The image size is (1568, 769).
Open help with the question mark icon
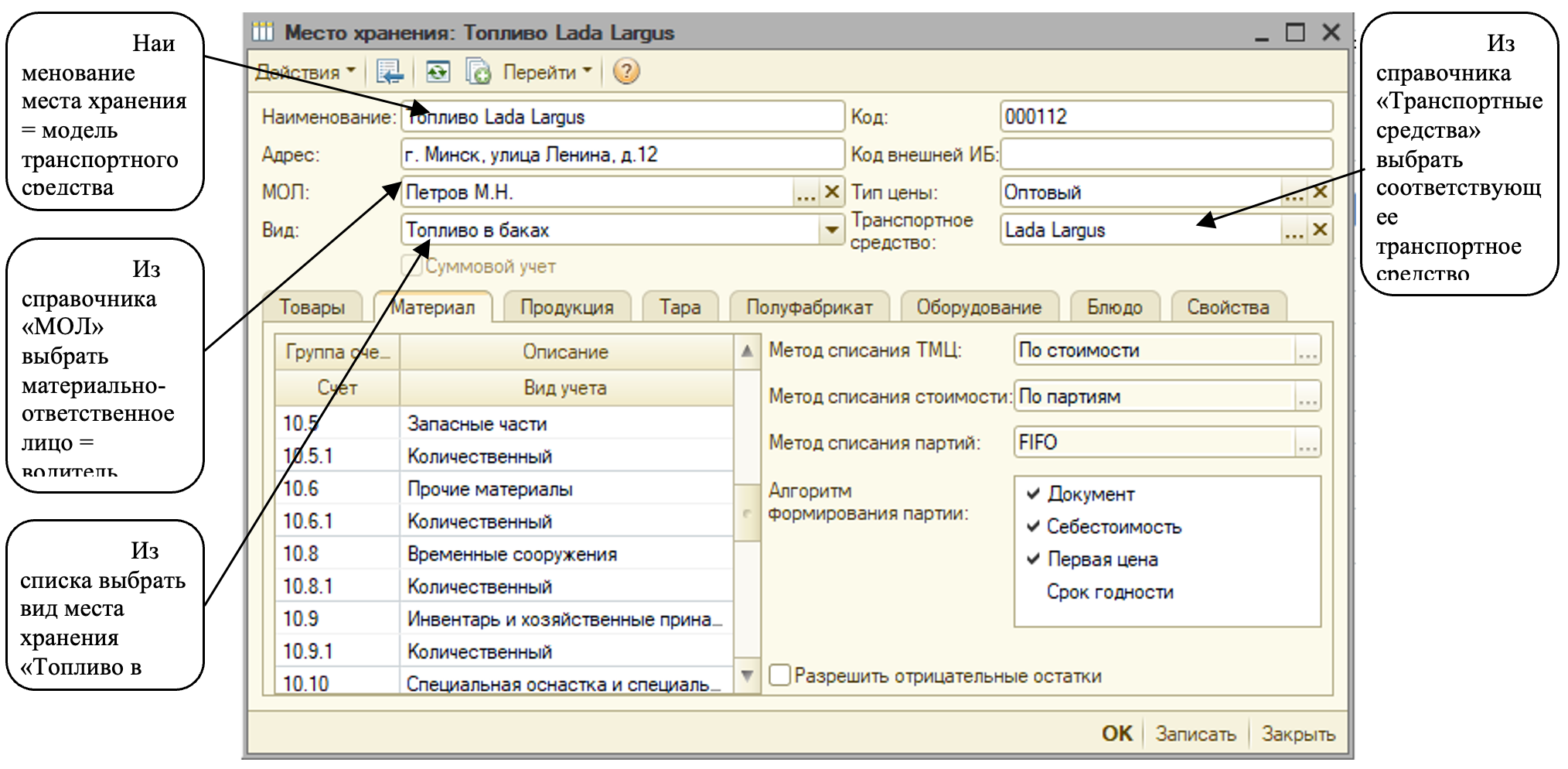pos(625,72)
